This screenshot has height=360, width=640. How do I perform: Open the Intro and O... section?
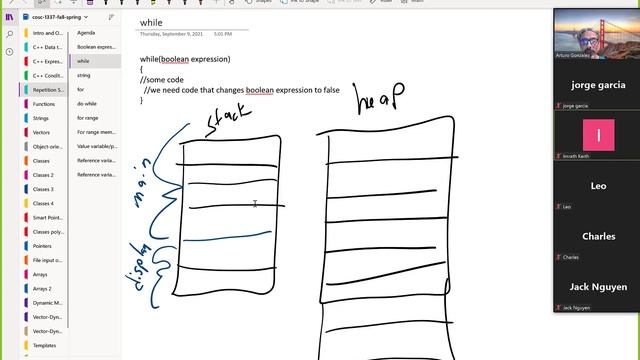click(x=44, y=33)
